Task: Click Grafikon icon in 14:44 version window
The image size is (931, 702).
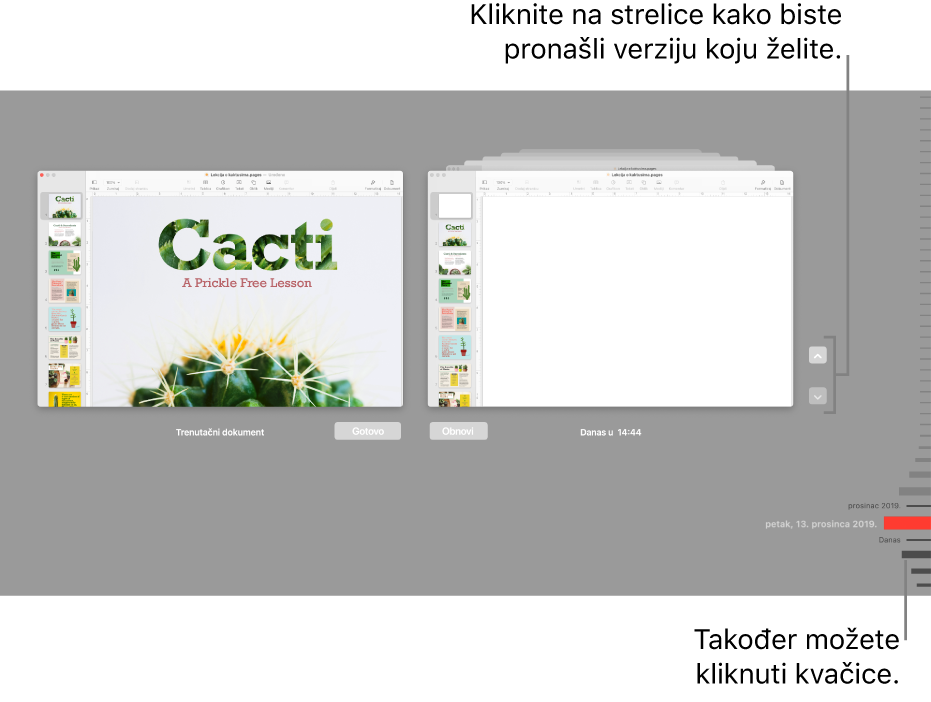Action: (613, 184)
